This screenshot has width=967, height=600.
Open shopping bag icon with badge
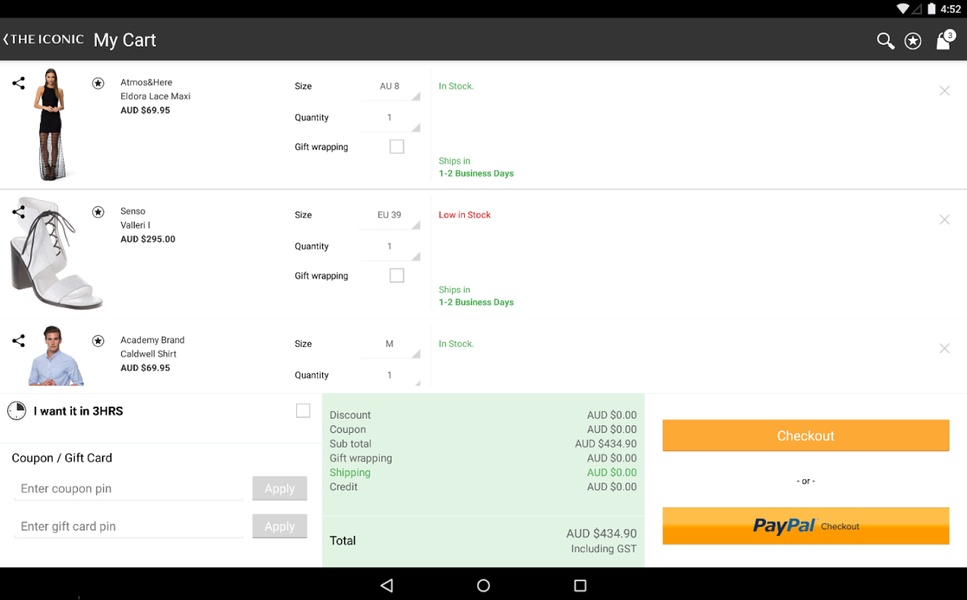click(944, 40)
